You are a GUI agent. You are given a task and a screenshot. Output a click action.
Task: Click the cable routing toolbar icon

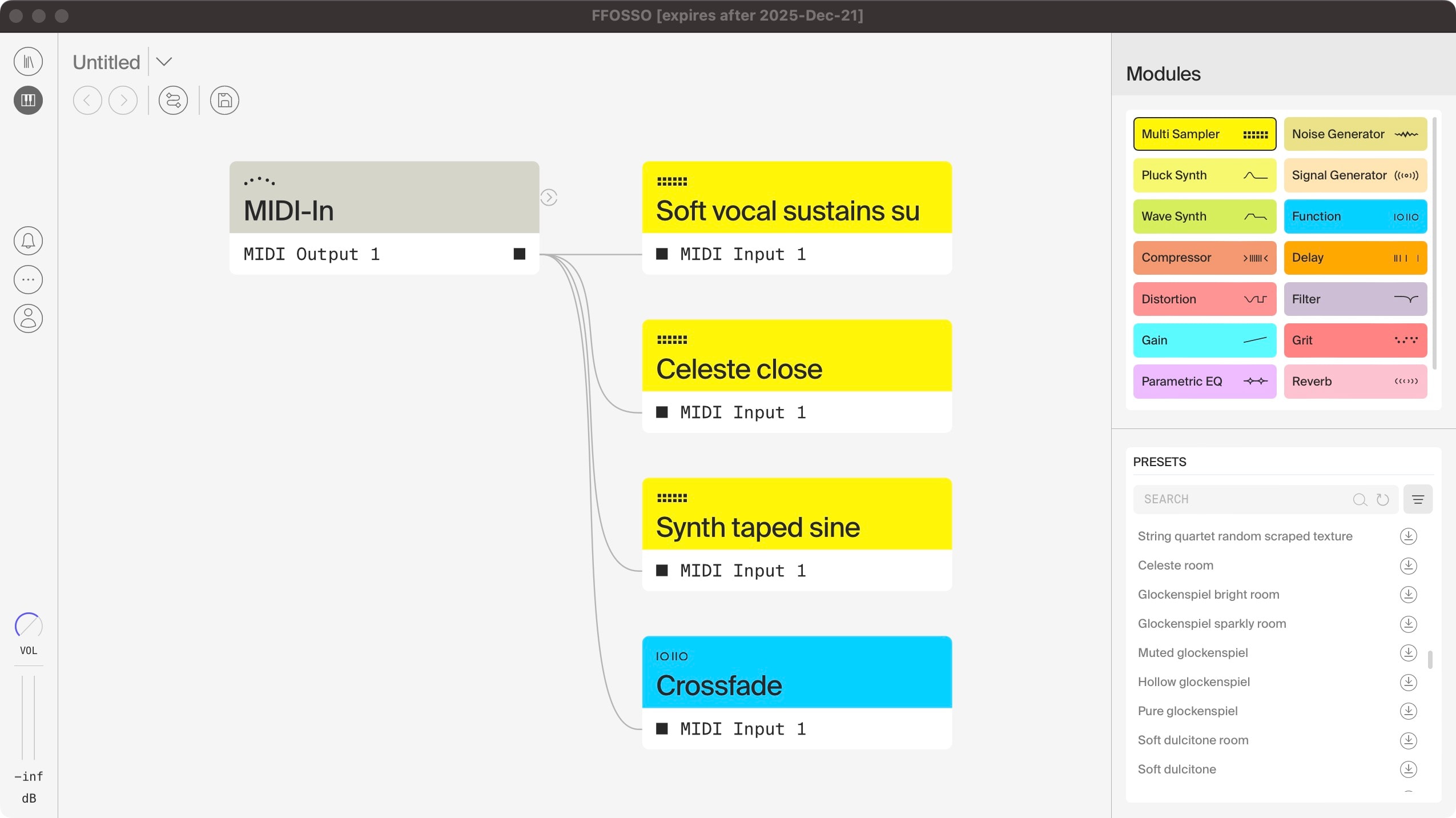pyautogui.click(x=172, y=100)
